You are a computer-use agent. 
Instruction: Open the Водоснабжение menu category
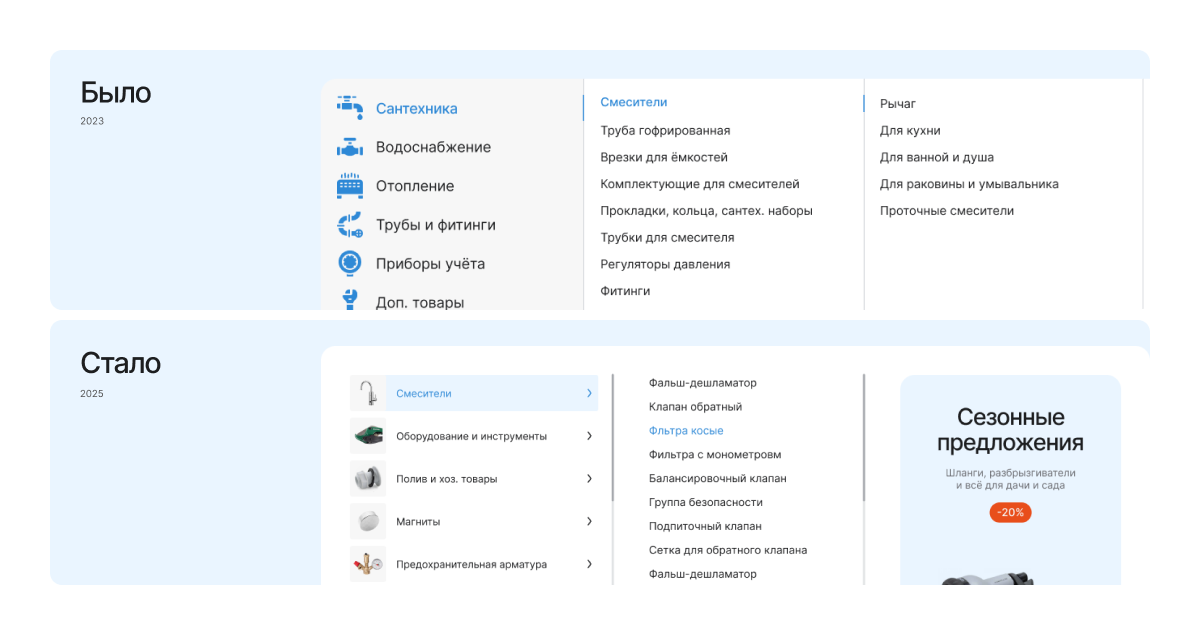click(x=433, y=147)
